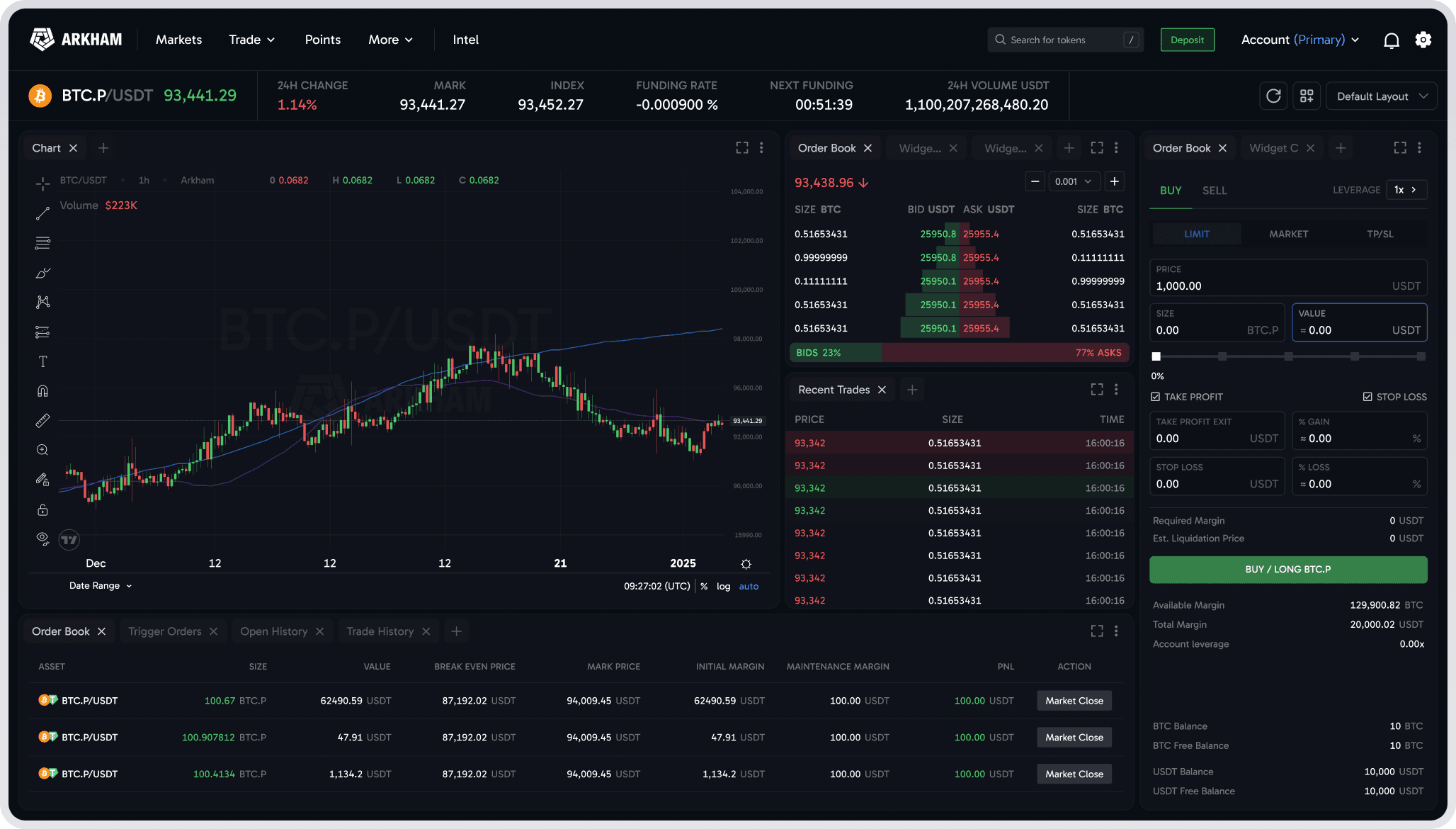Select the trend line drawing tool
The width and height of the screenshot is (1456, 829).
point(42,213)
